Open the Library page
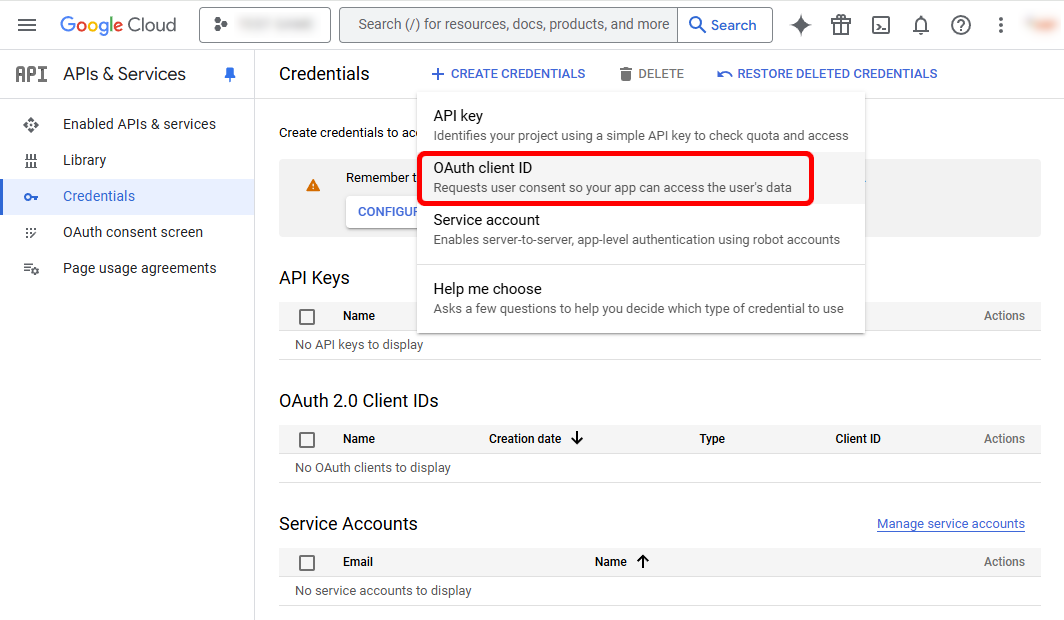 [x=129, y=160]
